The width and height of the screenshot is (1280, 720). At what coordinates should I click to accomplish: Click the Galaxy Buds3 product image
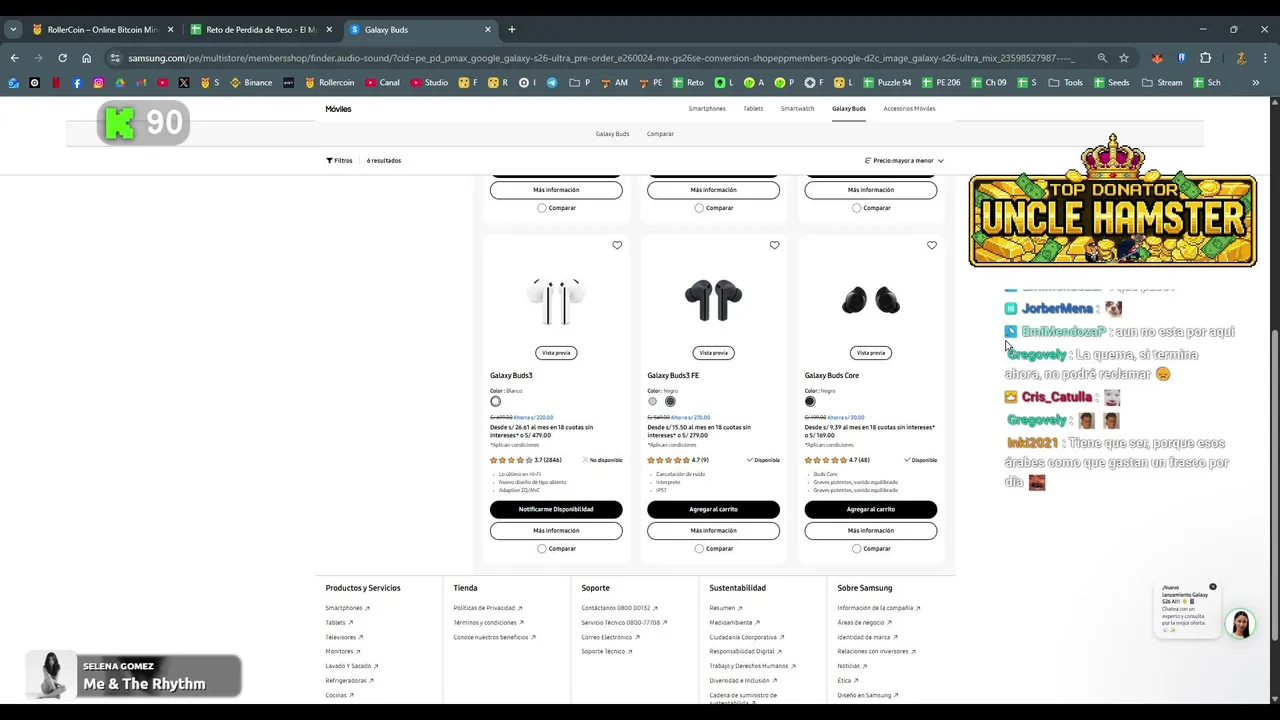coord(556,300)
